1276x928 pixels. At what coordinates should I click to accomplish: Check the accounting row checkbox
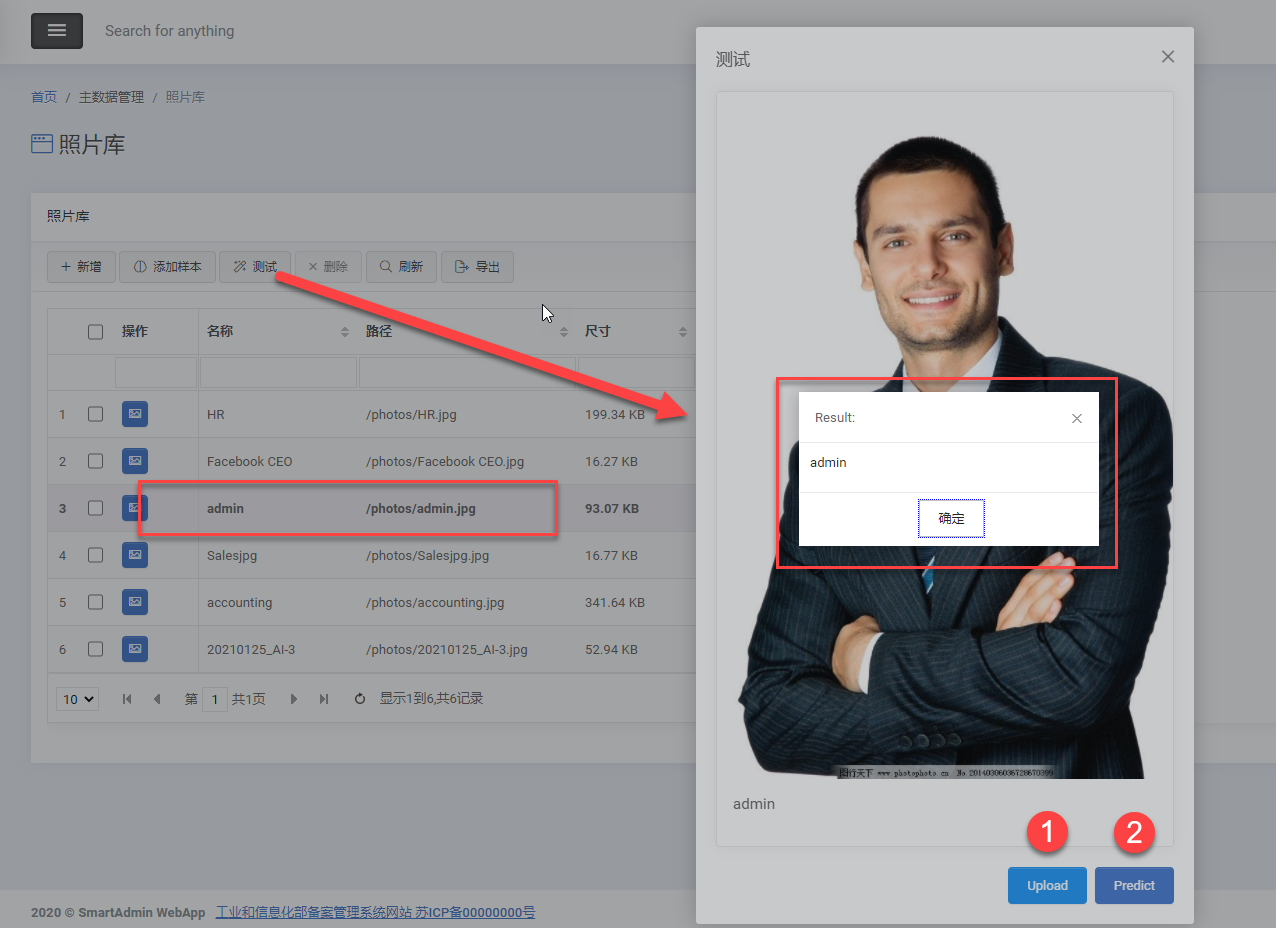[x=95, y=602]
